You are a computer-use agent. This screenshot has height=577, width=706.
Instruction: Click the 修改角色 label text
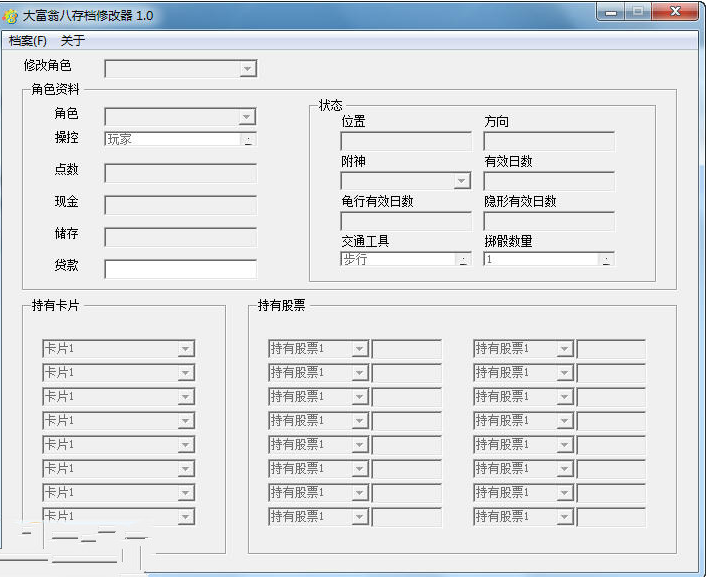coord(47,66)
